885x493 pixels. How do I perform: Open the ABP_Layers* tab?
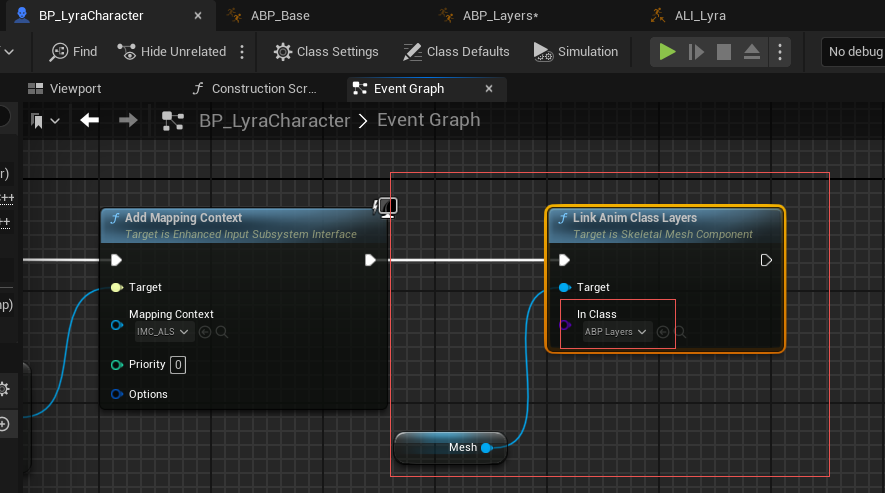tap(500, 15)
